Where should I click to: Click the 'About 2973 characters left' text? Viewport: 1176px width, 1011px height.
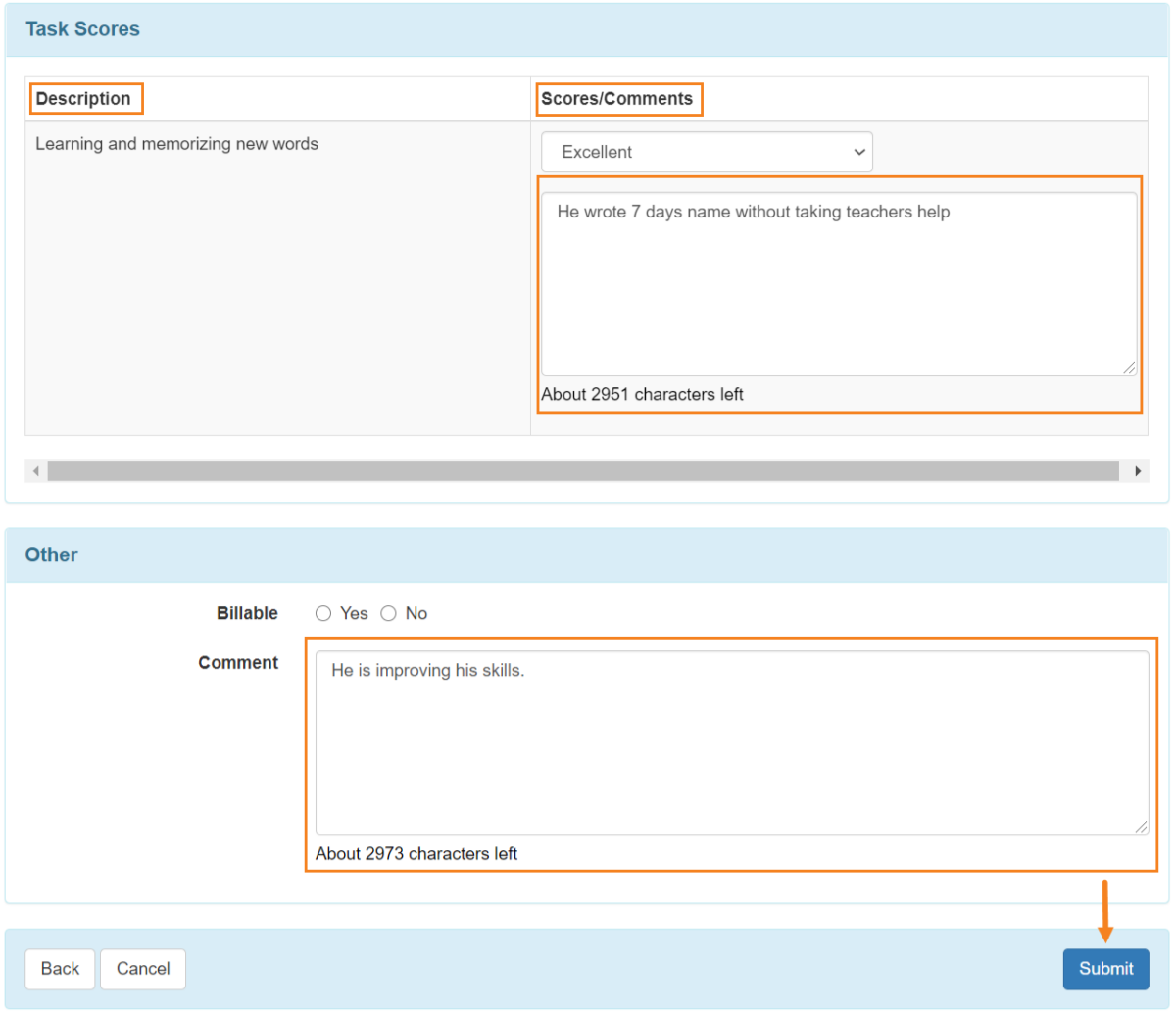click(x=416, y=854)
